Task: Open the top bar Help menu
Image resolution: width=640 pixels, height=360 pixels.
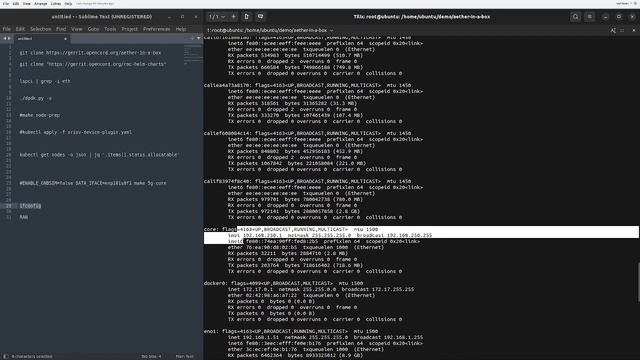Action: click(x=68, y=4)
